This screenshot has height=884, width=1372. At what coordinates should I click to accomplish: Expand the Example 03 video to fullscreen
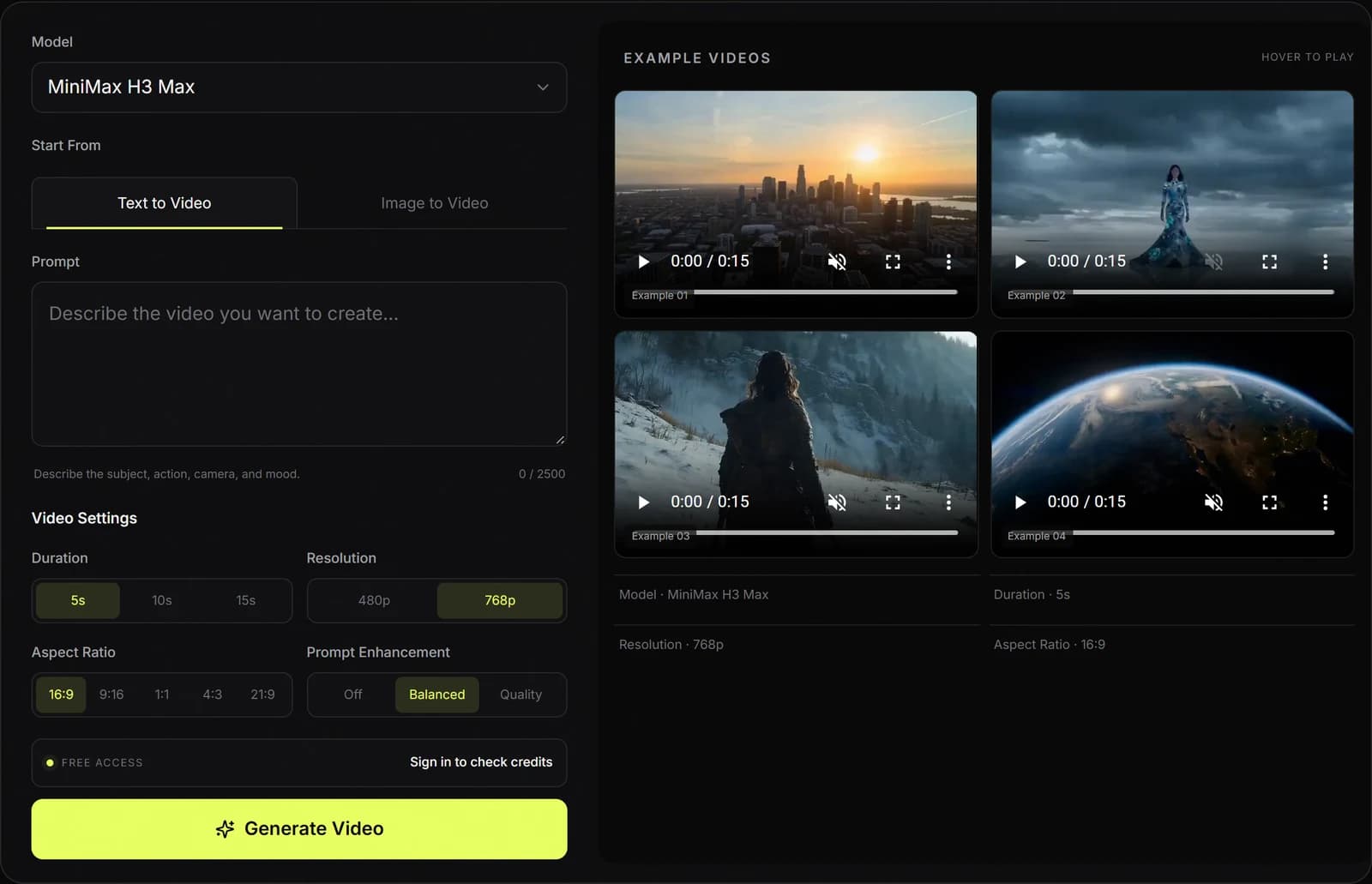[x=893, y=502]
